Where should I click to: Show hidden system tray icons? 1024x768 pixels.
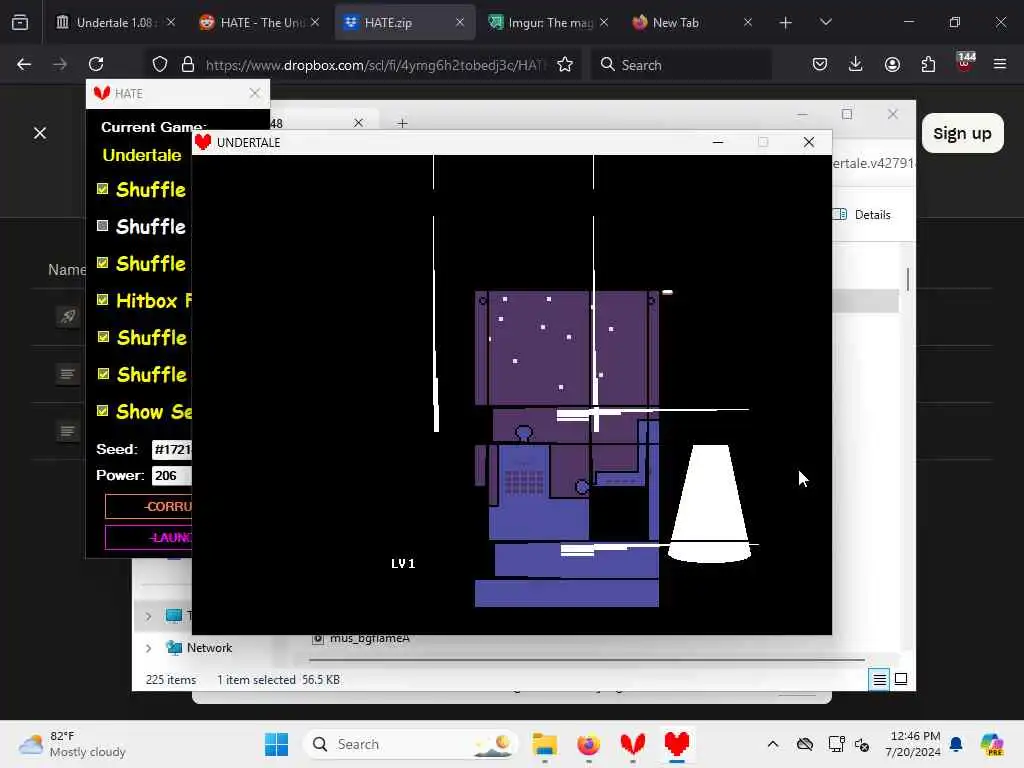click(773, 744)
